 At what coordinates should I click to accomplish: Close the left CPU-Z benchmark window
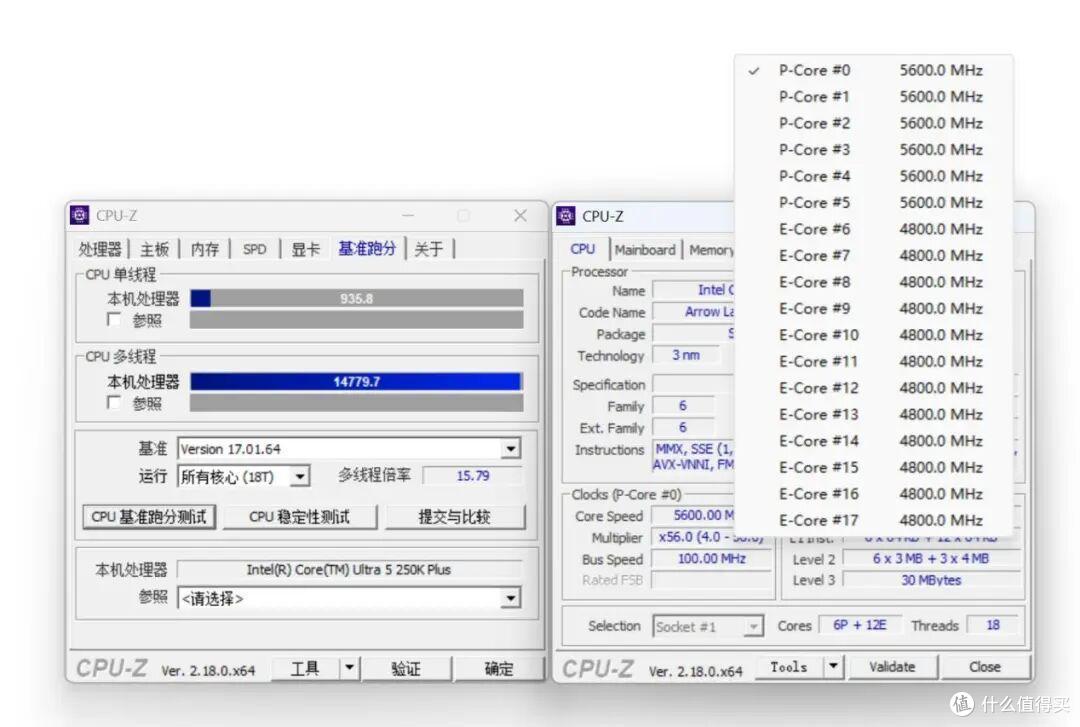point(520,216)
